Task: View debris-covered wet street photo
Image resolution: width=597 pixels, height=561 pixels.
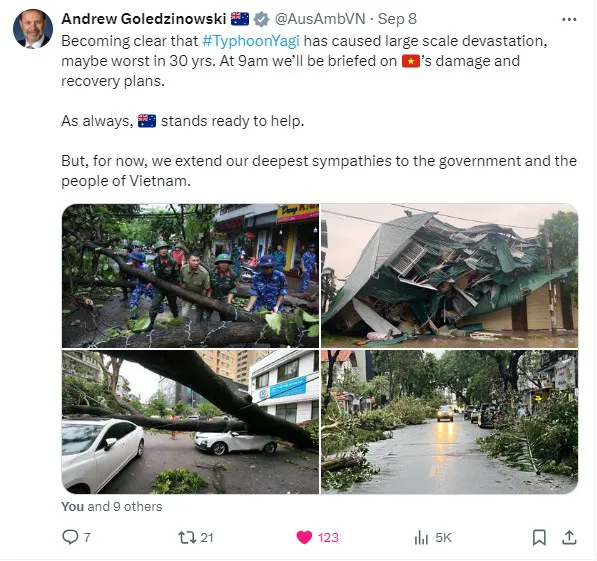Action: 450,422
